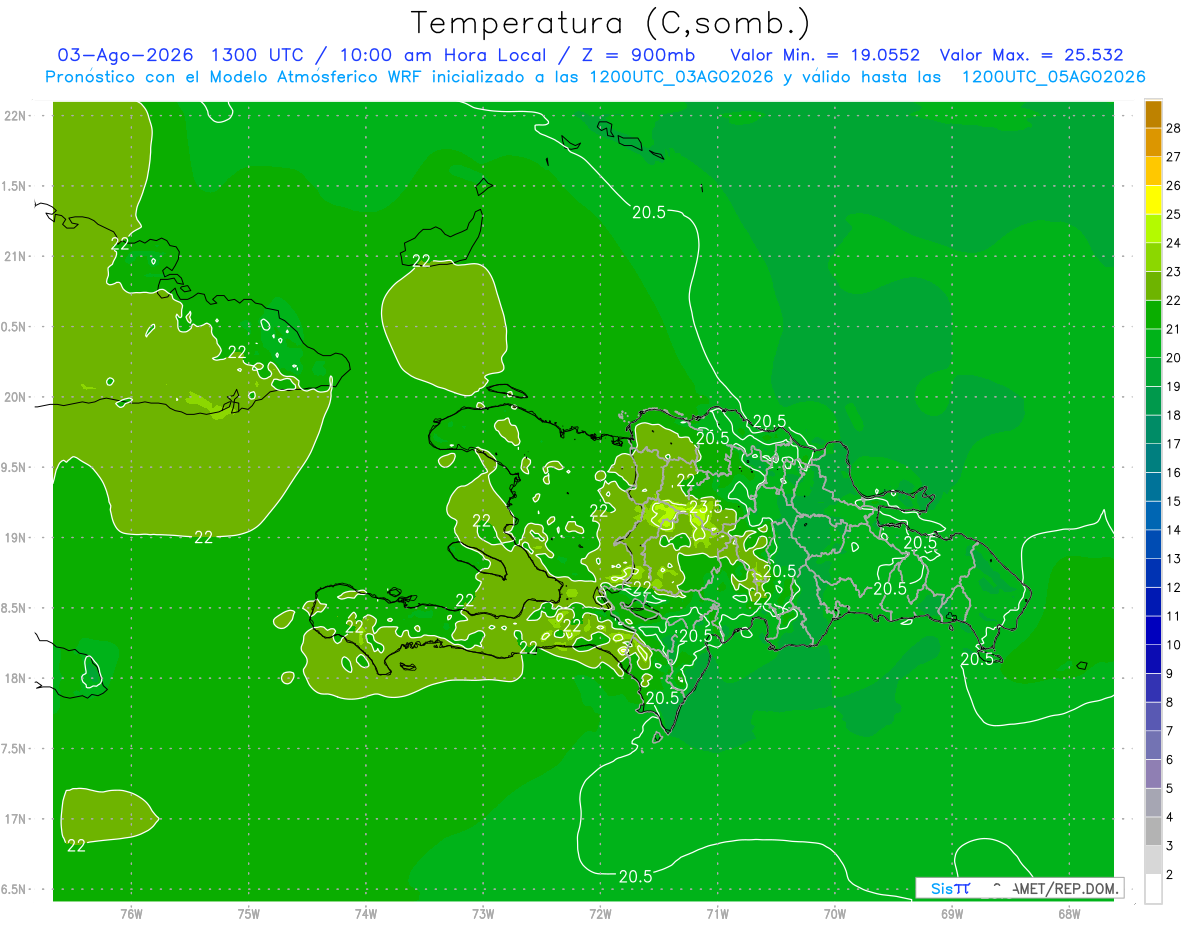Select the "19N" latitude axis label
Viewport: 1200px width, 927px height.
(x=15, y=538)
